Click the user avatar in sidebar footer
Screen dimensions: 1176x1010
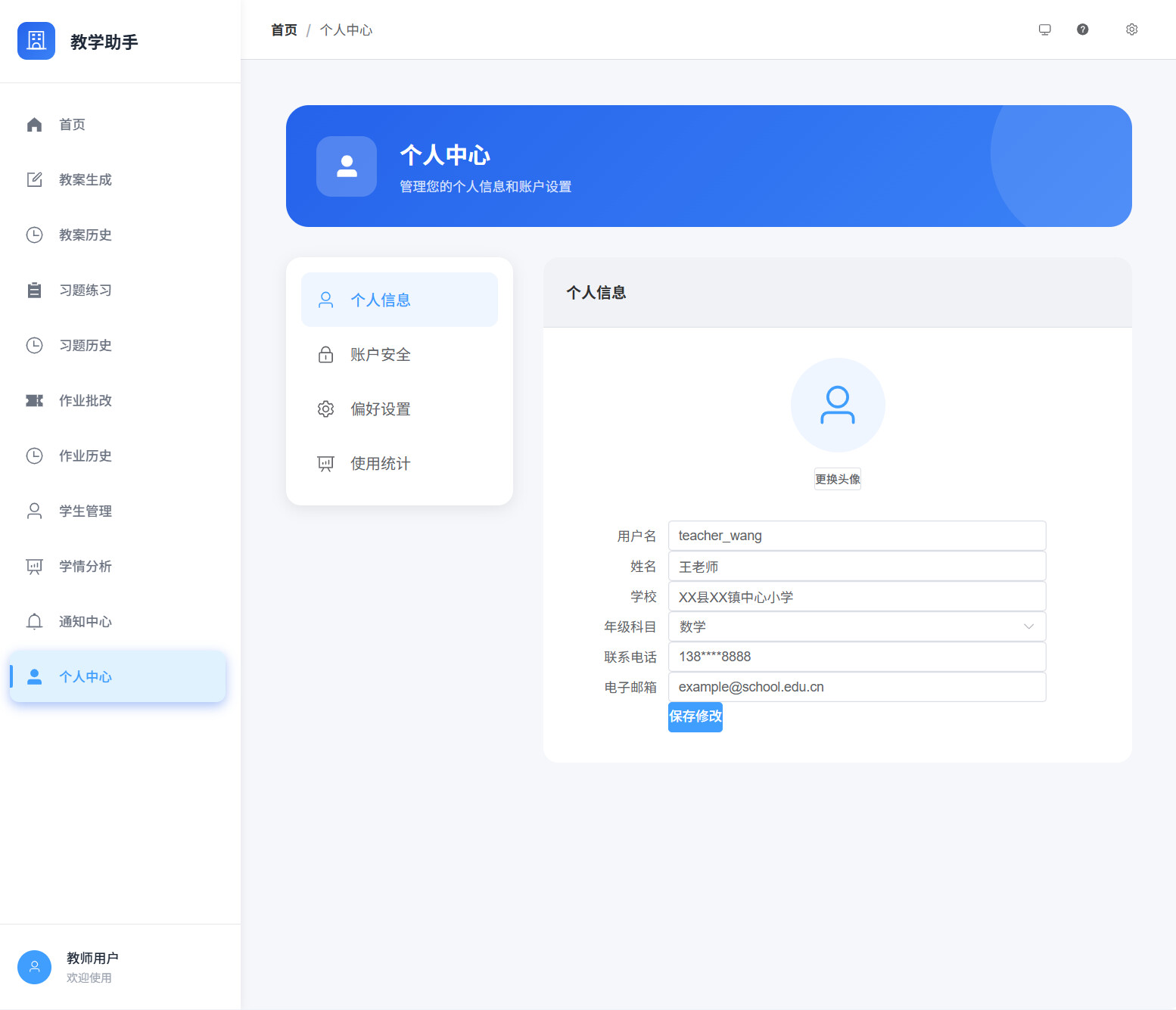click(34, 967)
